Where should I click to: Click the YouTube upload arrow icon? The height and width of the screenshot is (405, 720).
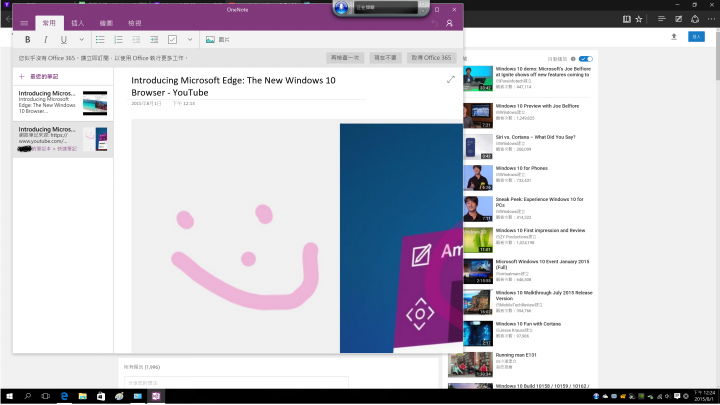(674, 37)
